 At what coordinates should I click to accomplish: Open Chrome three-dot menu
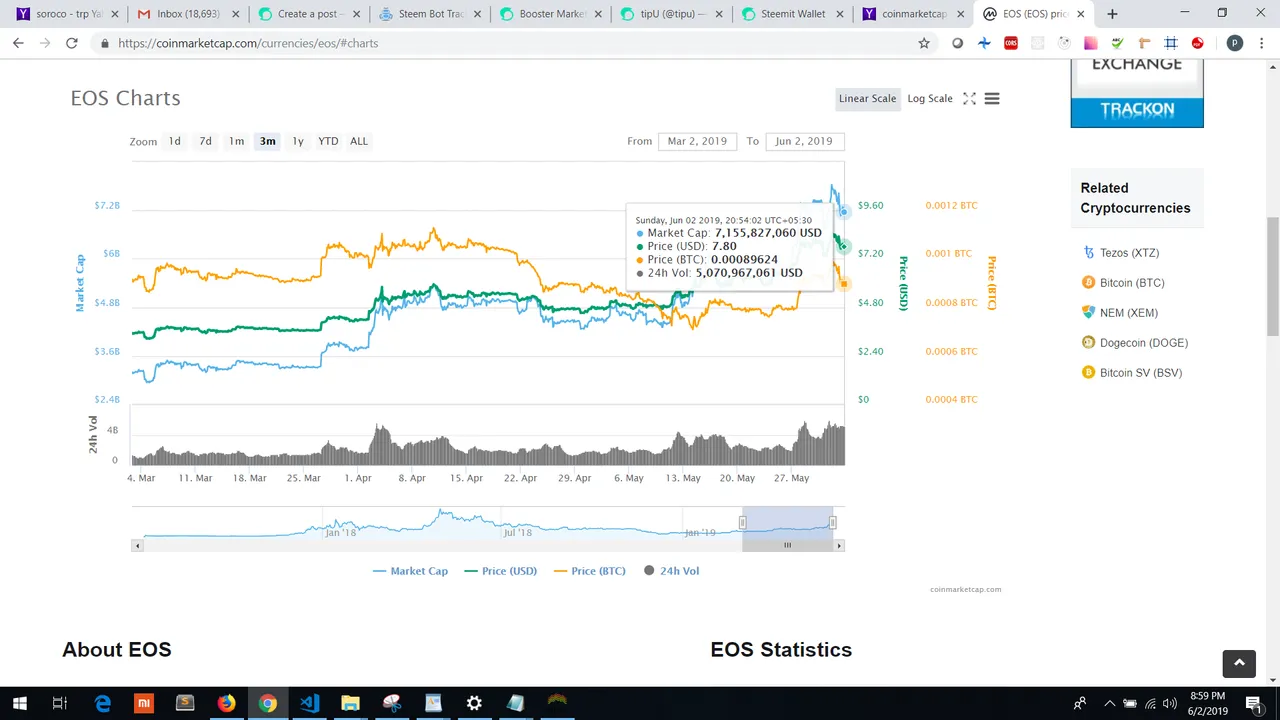(1261, 43)
